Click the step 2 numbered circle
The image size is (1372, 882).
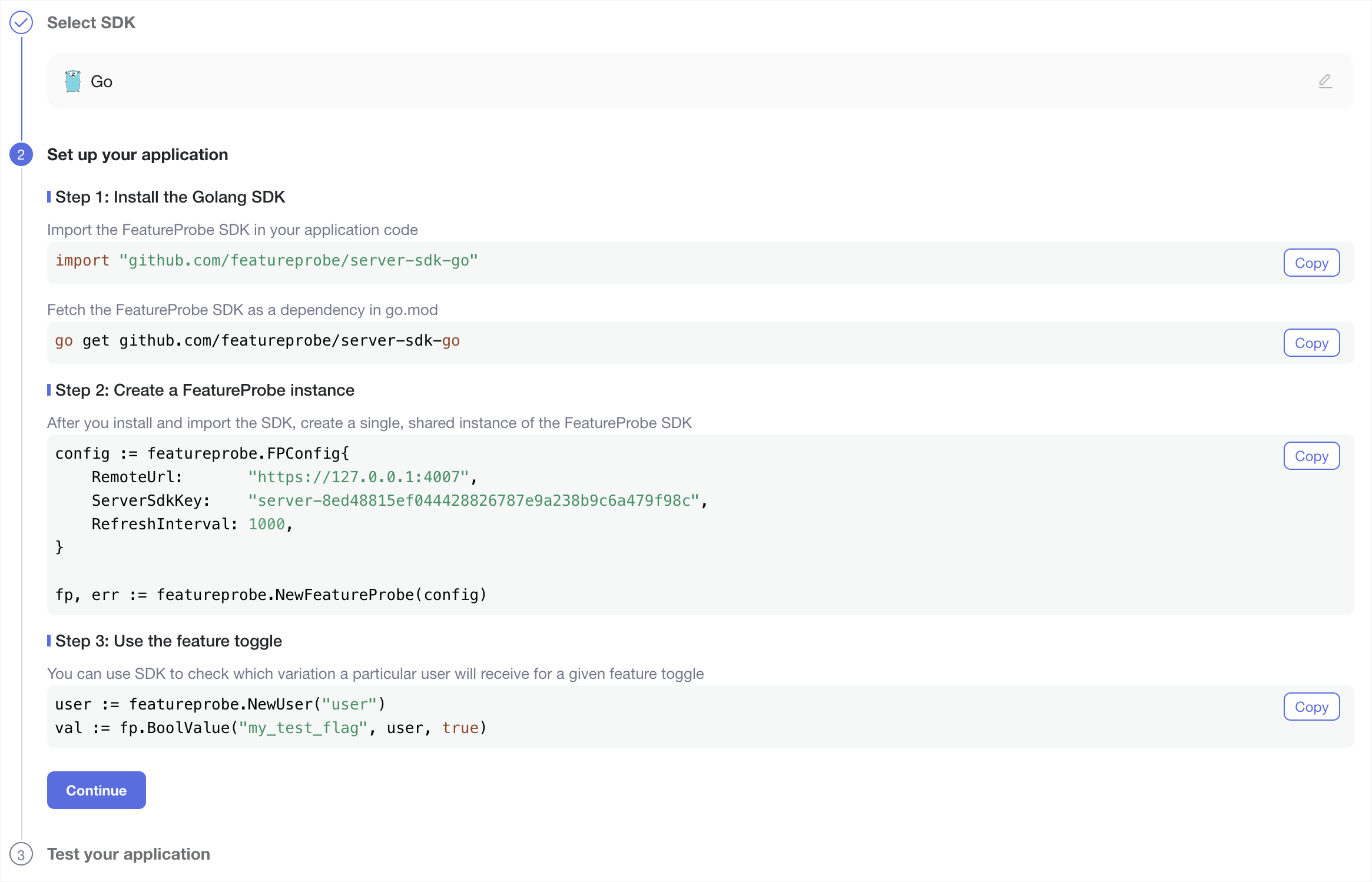coord(21,155)
